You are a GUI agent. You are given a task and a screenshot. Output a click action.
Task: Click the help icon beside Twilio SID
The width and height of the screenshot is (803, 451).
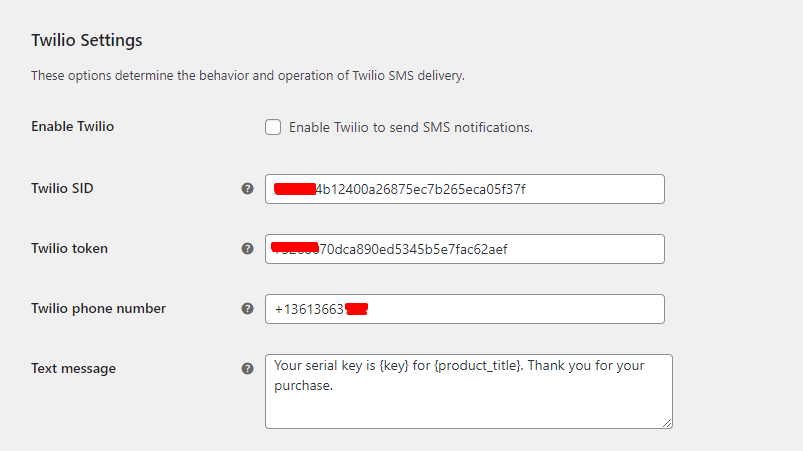click(247, 189)
